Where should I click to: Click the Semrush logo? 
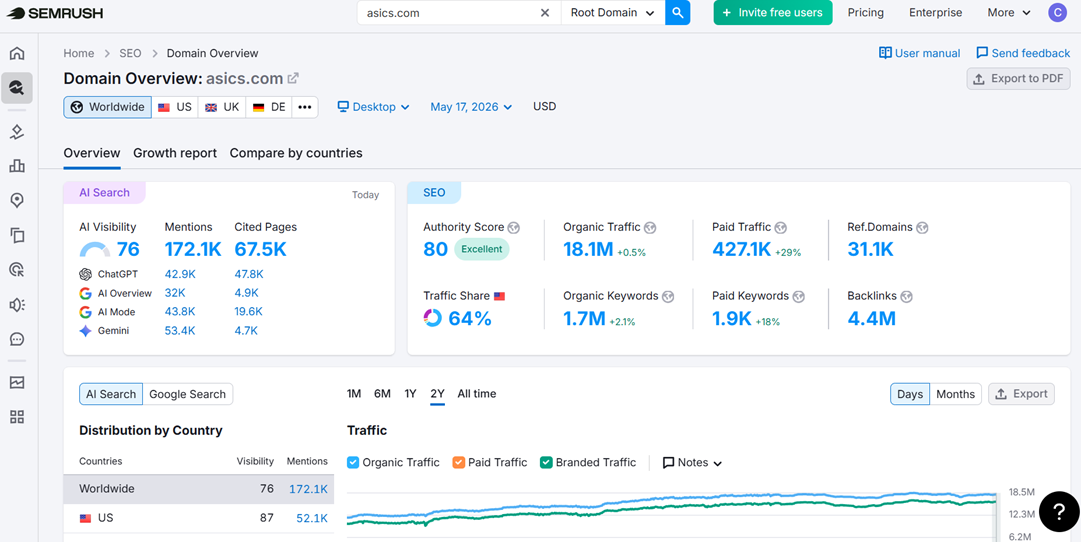point(54,12)
